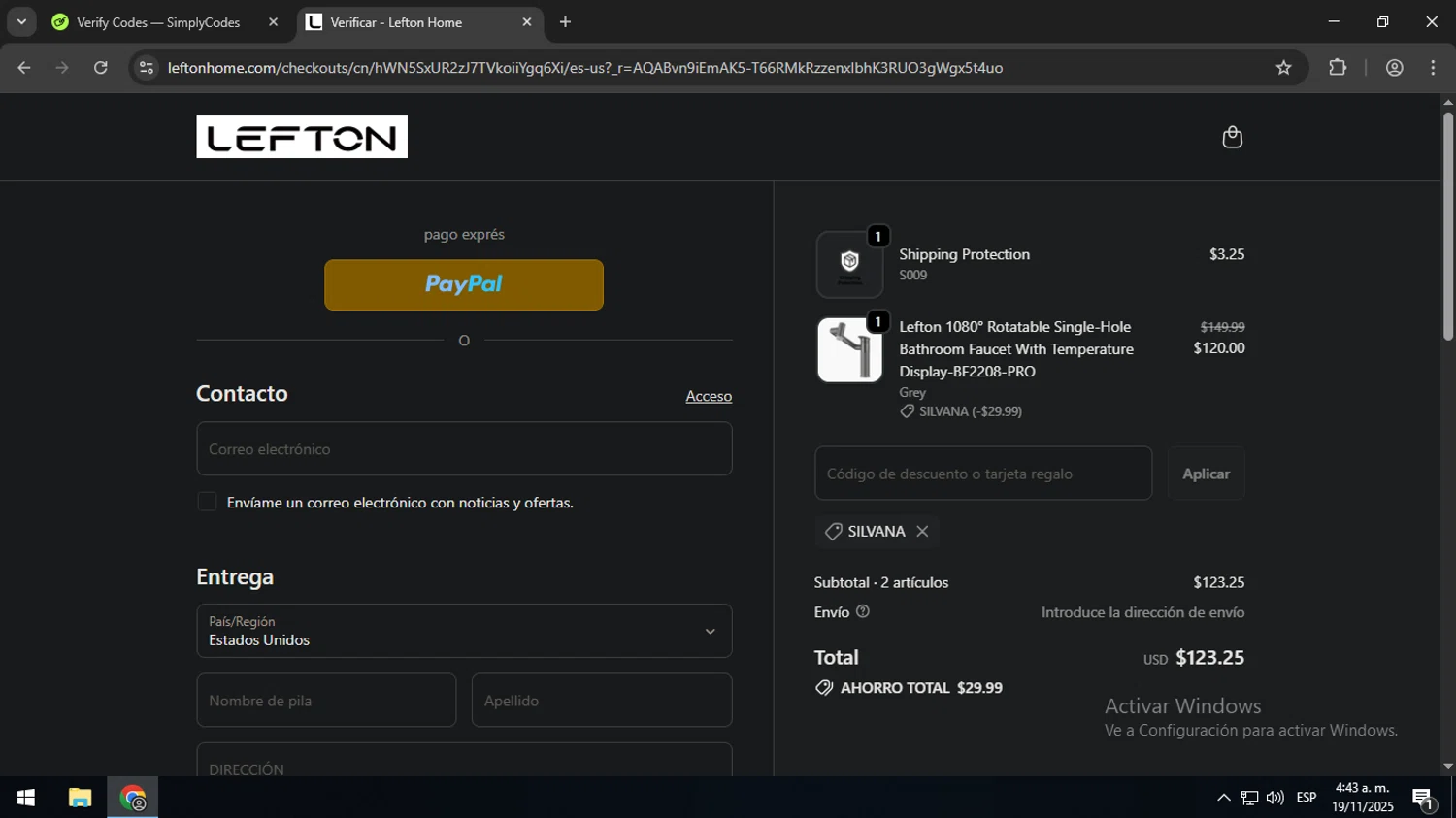This screenshot has width=1456, height=818.
Task: Open the volume speaker tray icon
Action: coord(1274,798)
